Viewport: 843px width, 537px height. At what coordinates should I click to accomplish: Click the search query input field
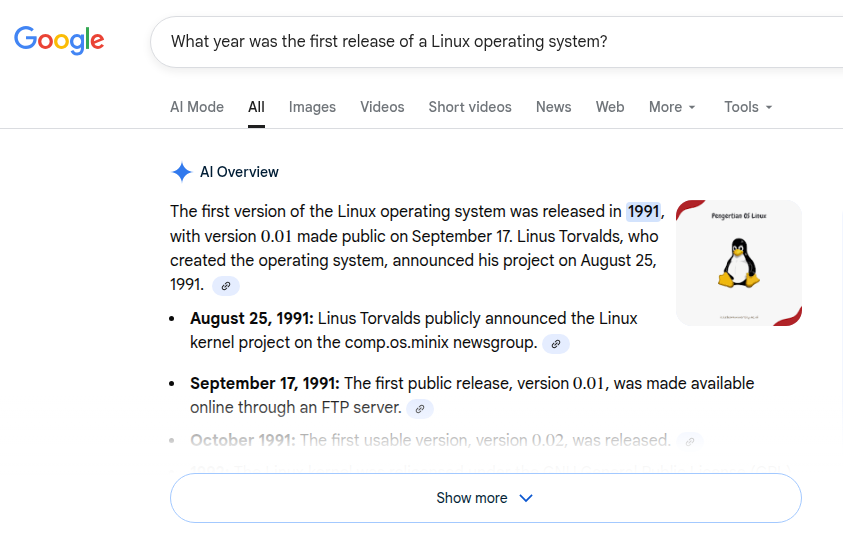click(x=480, y=42)
